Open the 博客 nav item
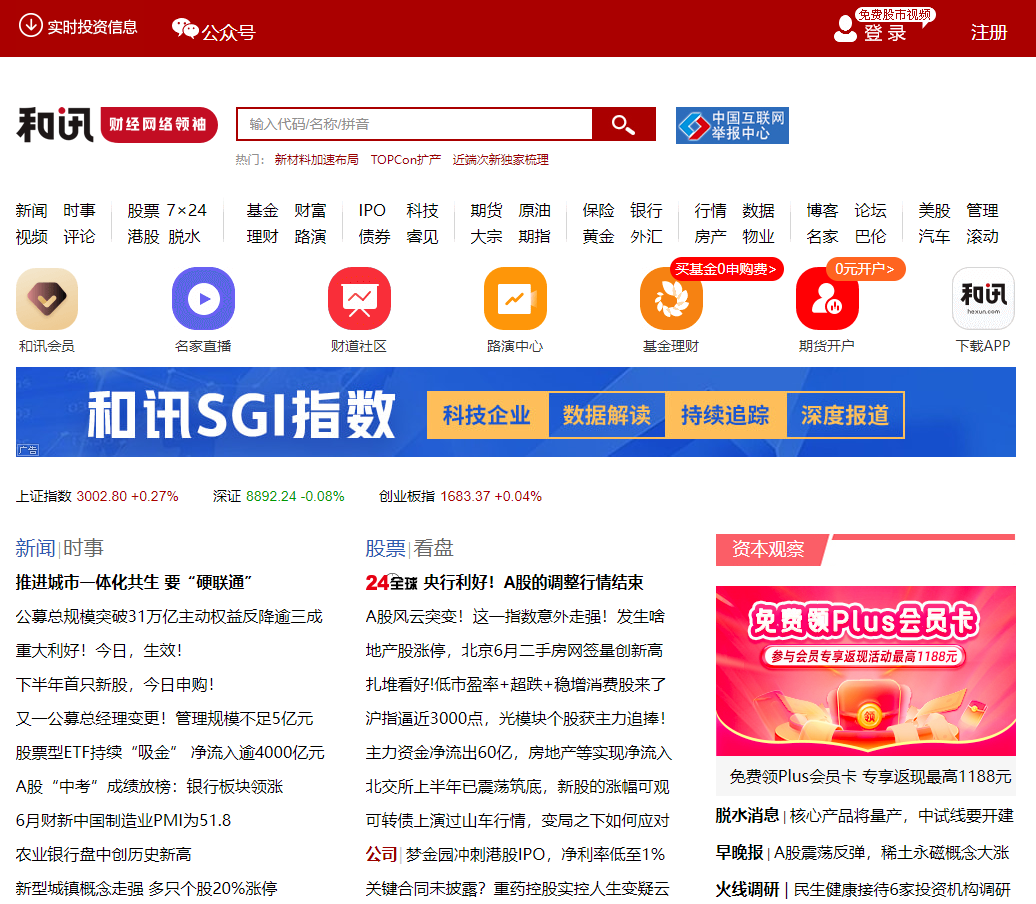Screen dimensions: 1036x904 click(x=822, y=211)
